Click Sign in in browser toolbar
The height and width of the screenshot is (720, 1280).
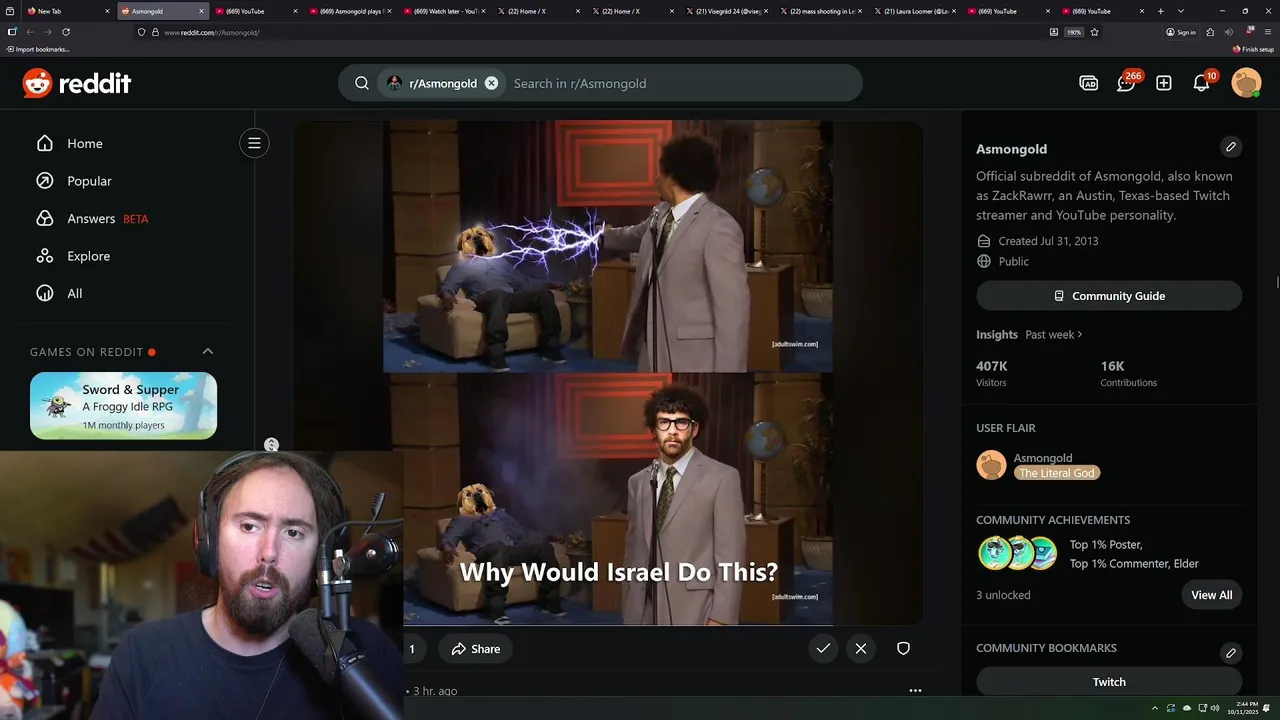click(x=1181, y=32)
